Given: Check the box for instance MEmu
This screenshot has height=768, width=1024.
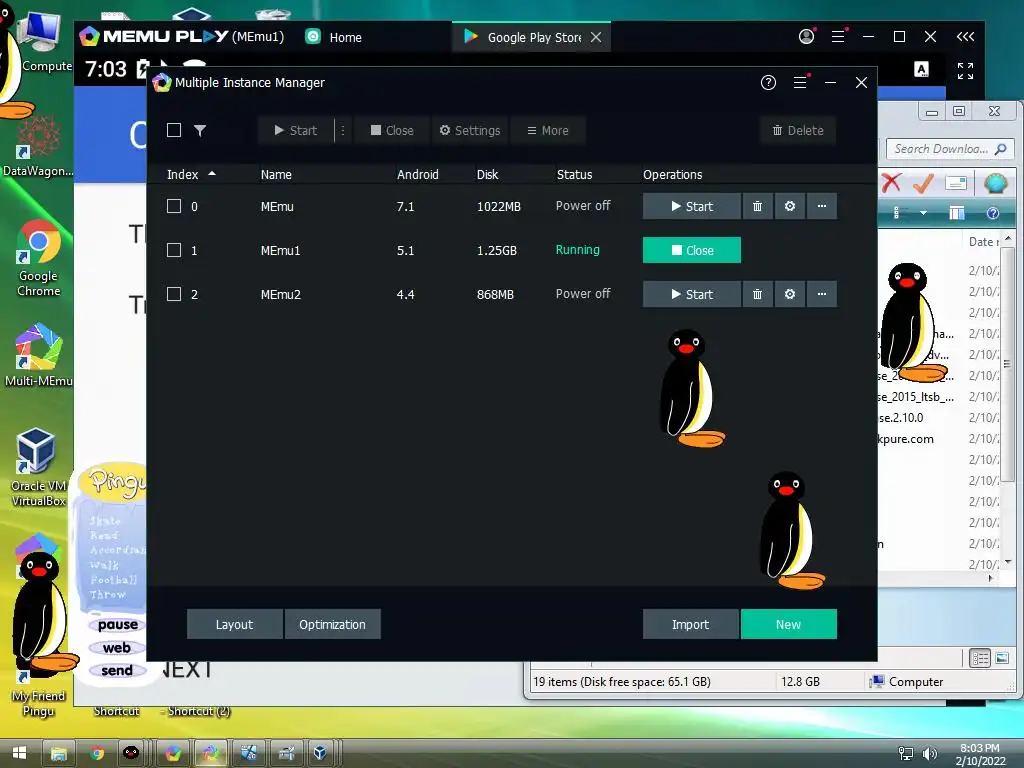Looking at the screenshot, I should (x=174, y=206).
